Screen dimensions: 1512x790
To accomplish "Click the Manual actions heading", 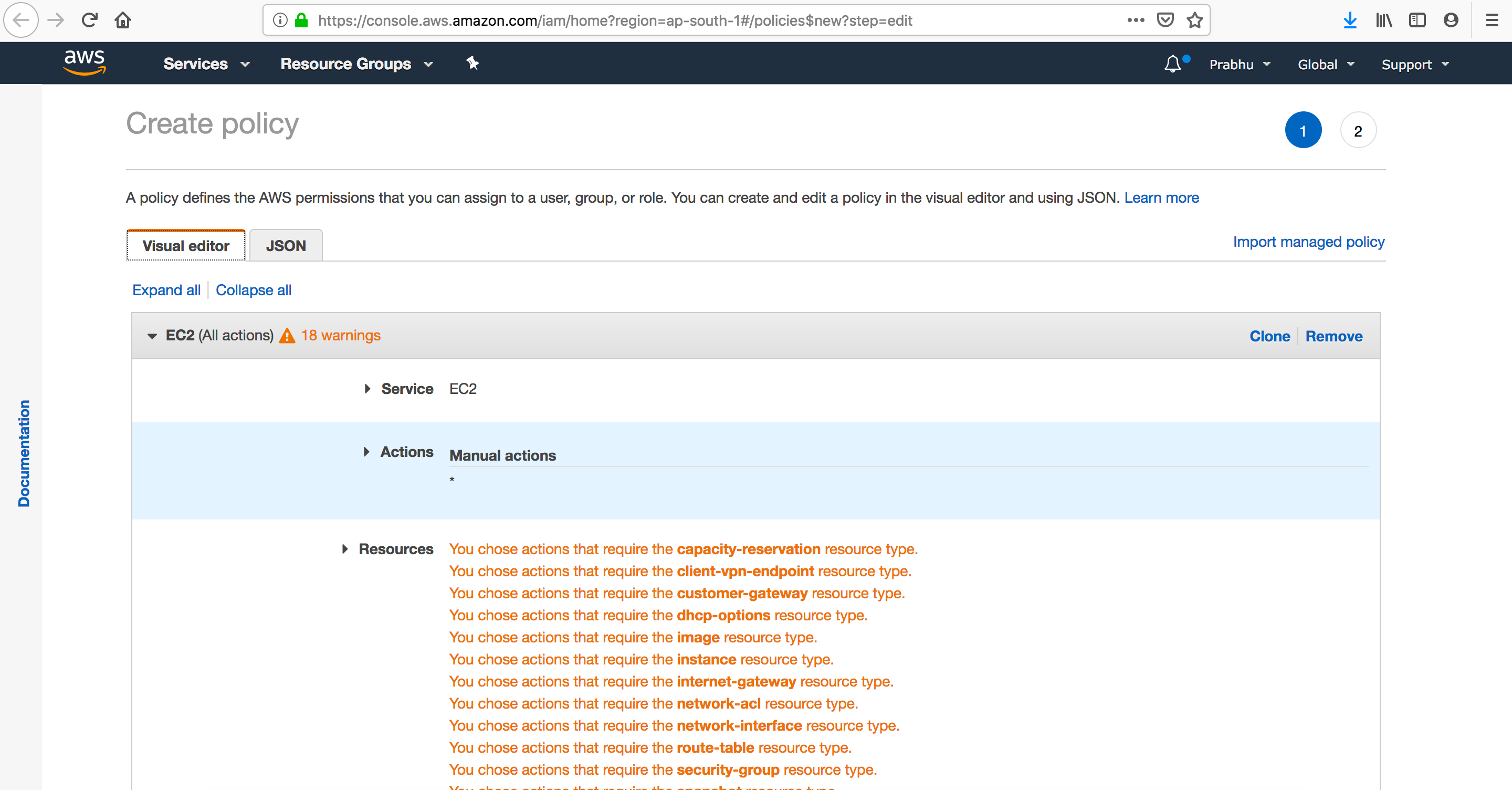I will point(502,455).
